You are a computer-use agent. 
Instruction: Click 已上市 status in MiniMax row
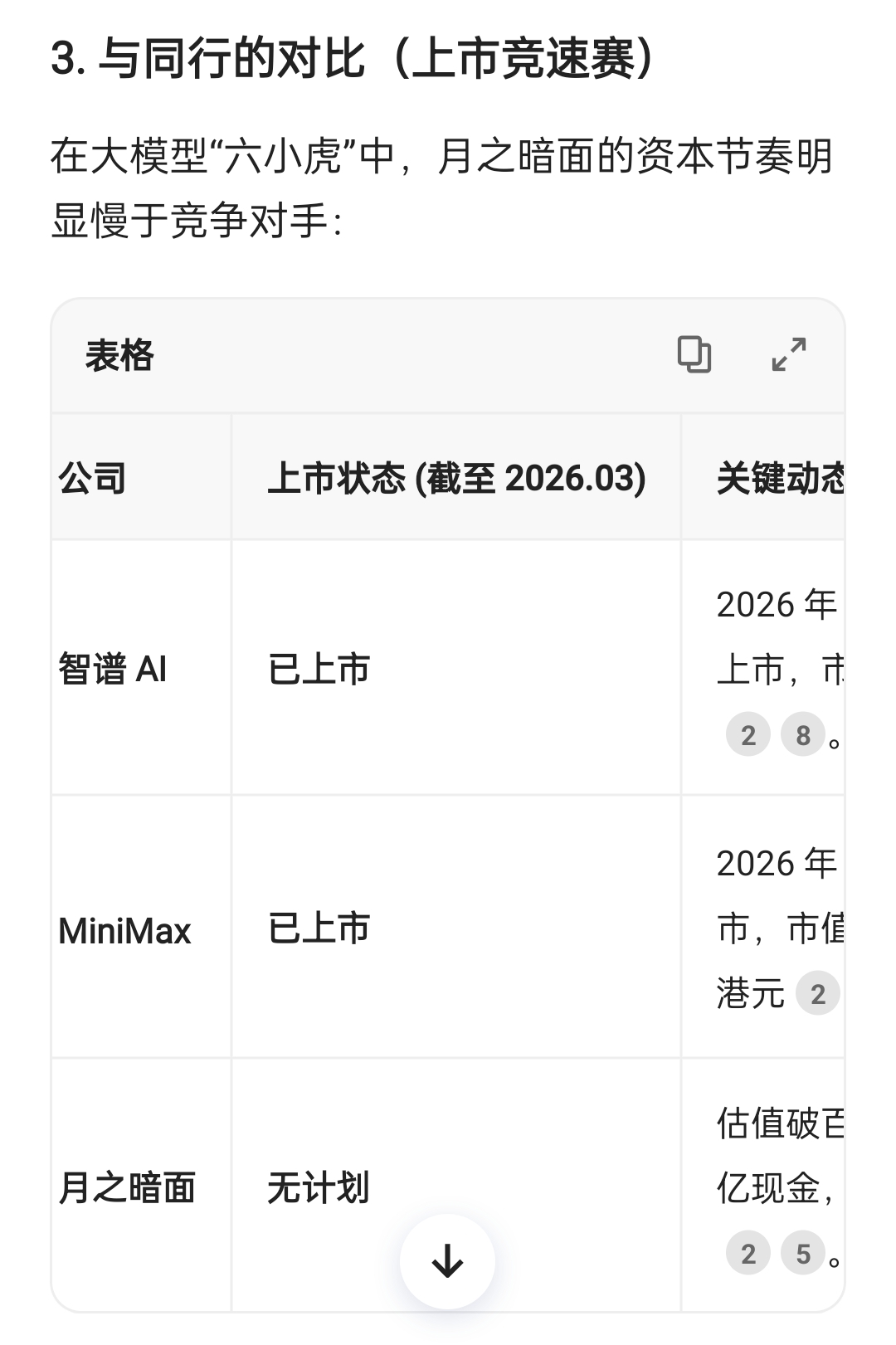coord(319,928)
